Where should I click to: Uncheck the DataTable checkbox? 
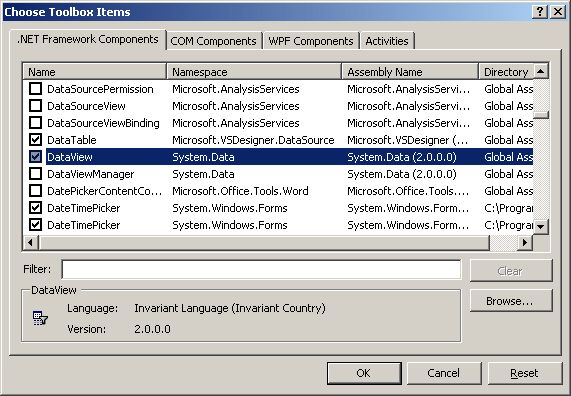35,140
